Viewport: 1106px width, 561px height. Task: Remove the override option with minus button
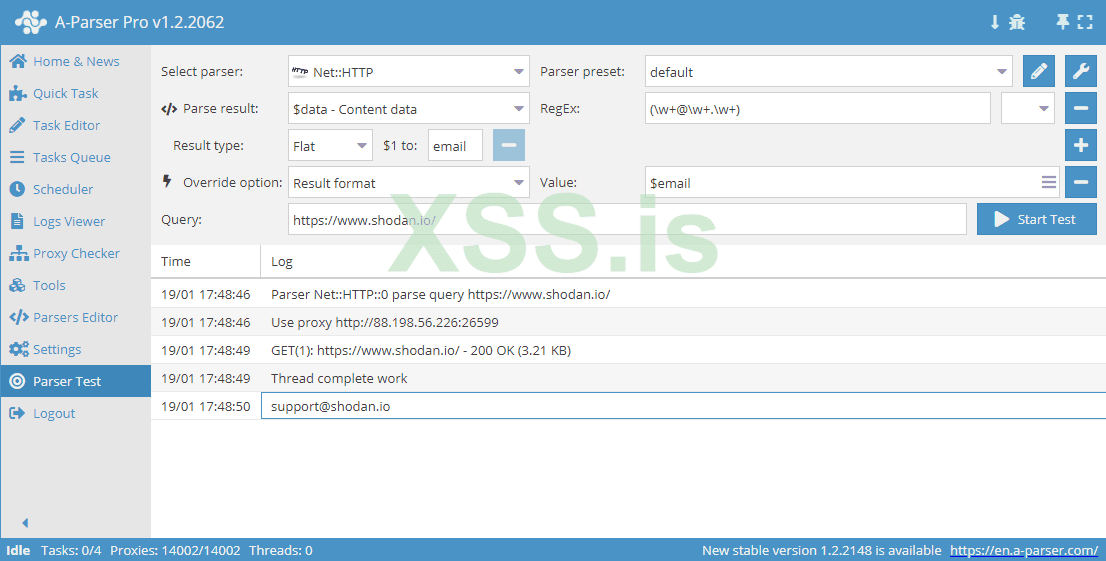1081,182
